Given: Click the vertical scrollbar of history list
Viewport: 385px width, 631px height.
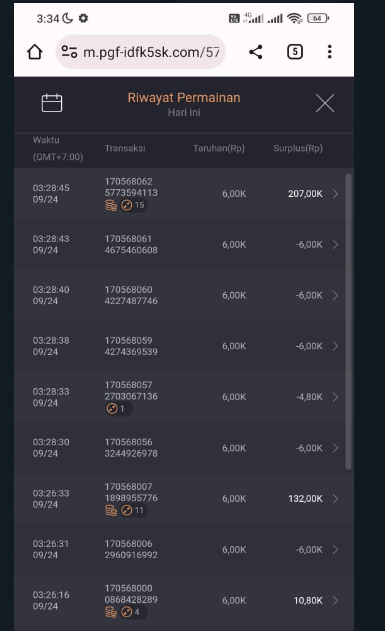Looking at the screenshot, I should [348, 322].
